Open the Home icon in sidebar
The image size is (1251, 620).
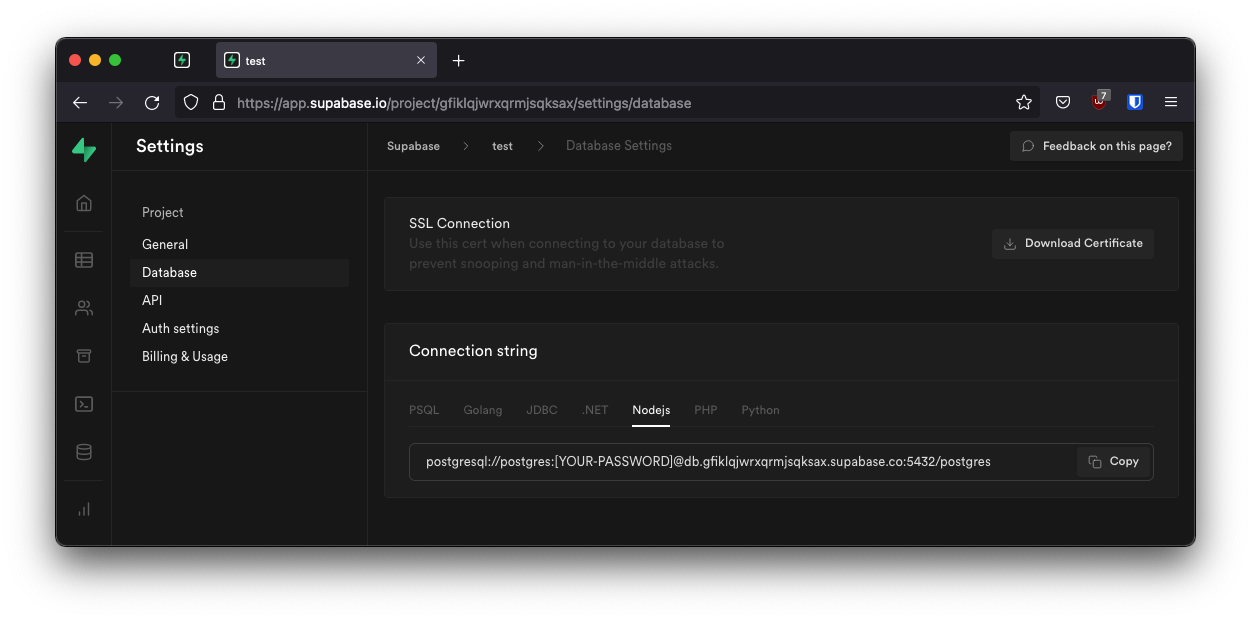(x=84, y=203)
